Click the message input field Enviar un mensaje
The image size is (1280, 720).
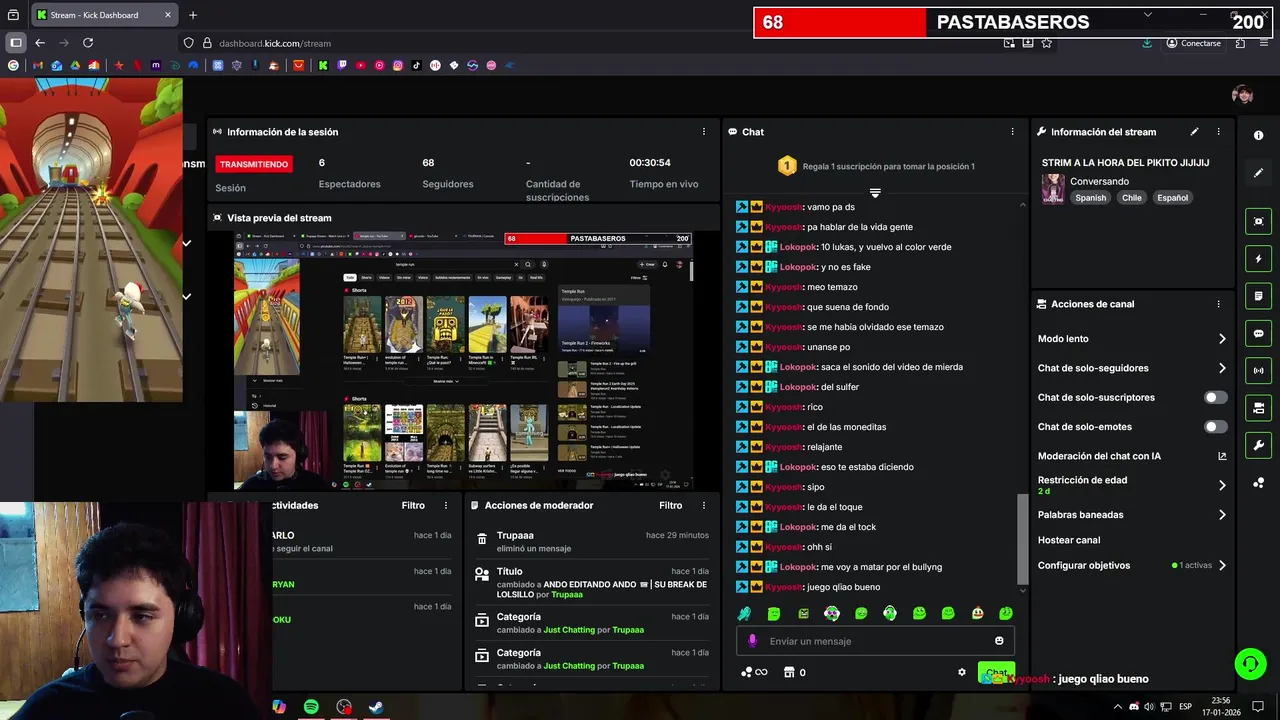click(x=875, y=641)
